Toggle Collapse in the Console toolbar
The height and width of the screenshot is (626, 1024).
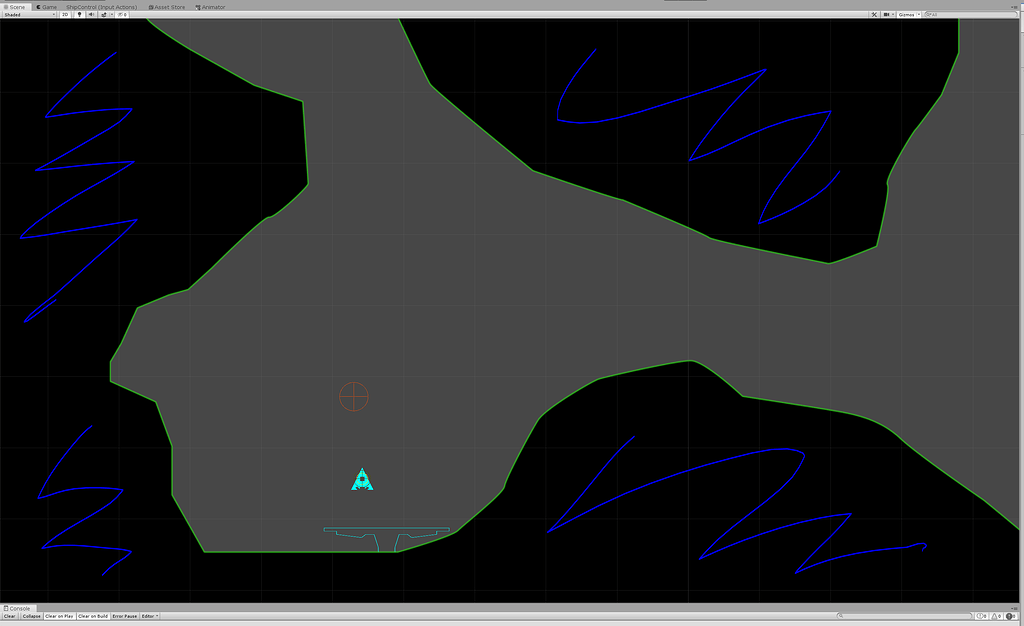click(x=32, y=616)
